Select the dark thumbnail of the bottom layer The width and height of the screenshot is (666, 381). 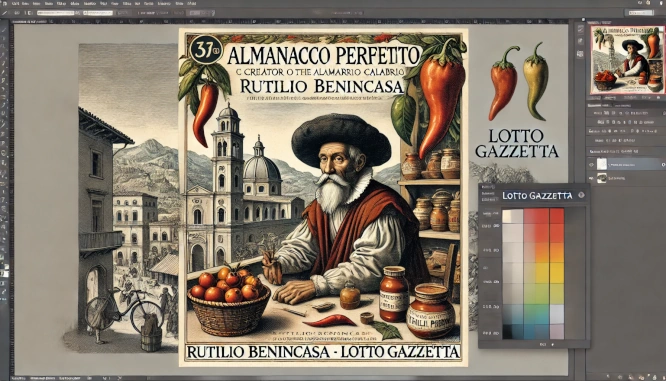coord(601,179)
